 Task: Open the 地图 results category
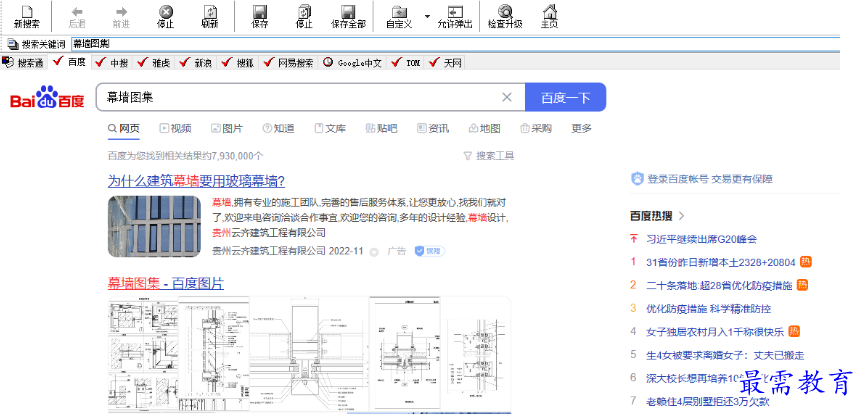(x=484, y=128)
